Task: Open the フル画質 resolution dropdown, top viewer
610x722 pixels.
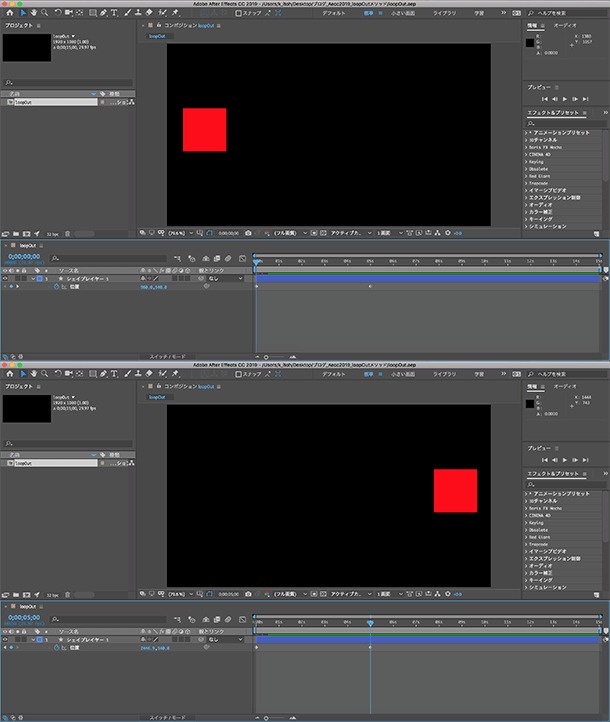Action: pos(290,233)
